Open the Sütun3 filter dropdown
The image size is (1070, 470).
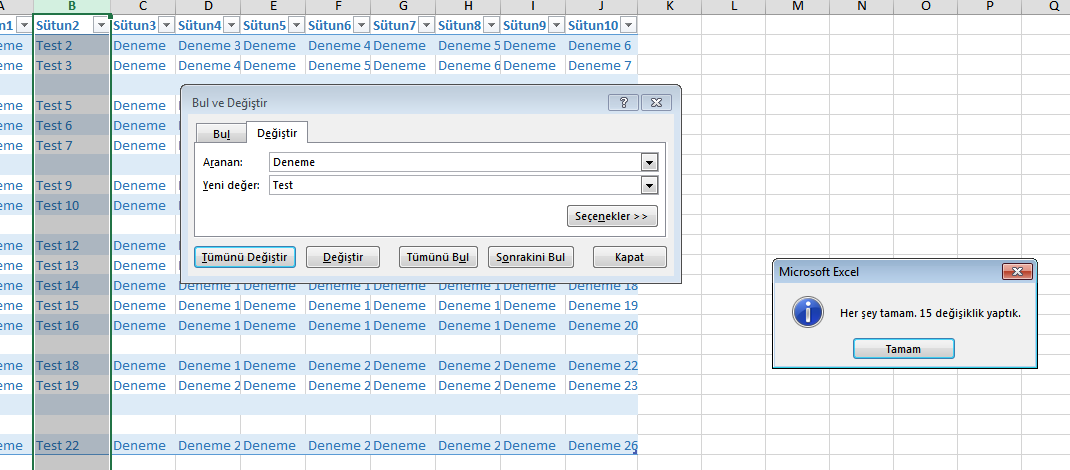(x=167, y=25)
